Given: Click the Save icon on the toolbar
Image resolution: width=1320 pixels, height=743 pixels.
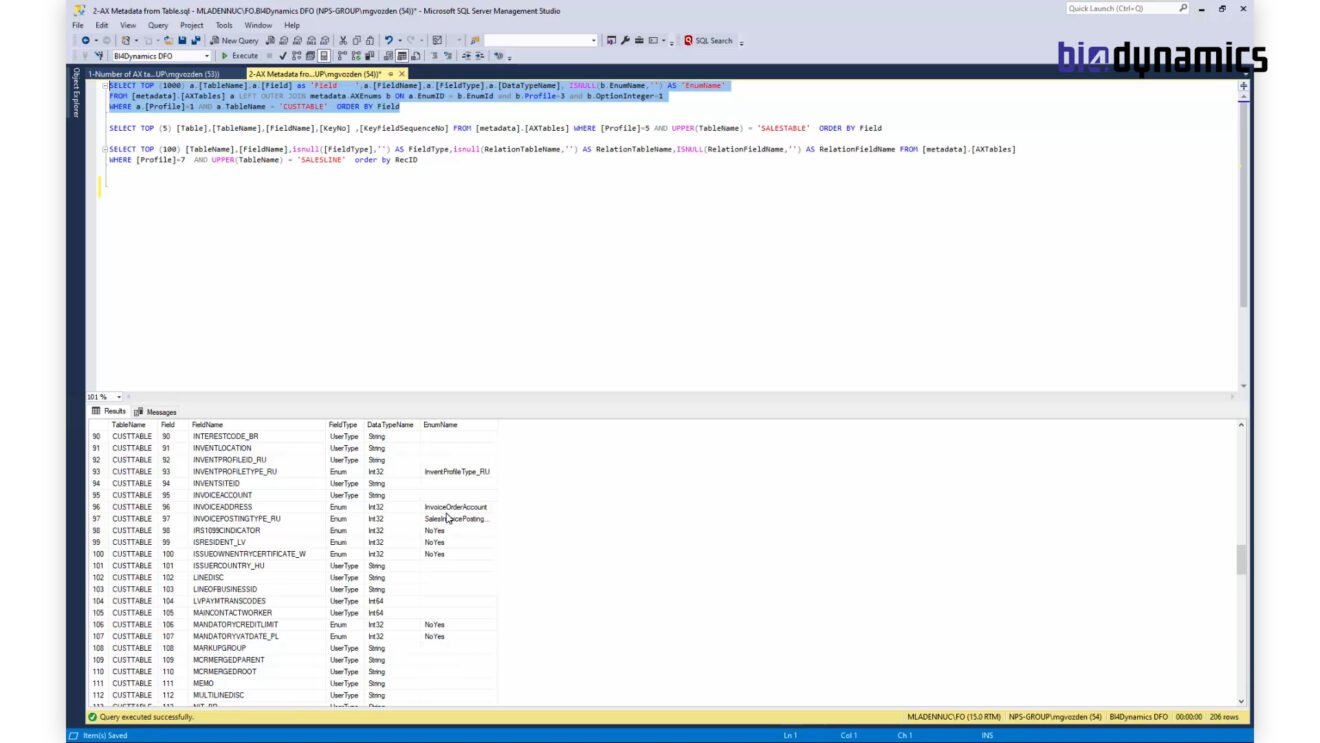Looking at the screenshot, I should 181,40.
